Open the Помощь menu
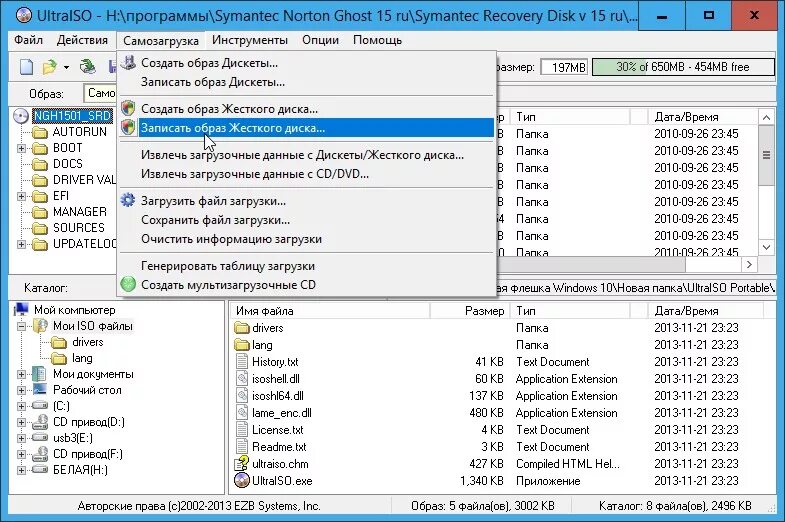Screen dimensions: 785x522 377,40
